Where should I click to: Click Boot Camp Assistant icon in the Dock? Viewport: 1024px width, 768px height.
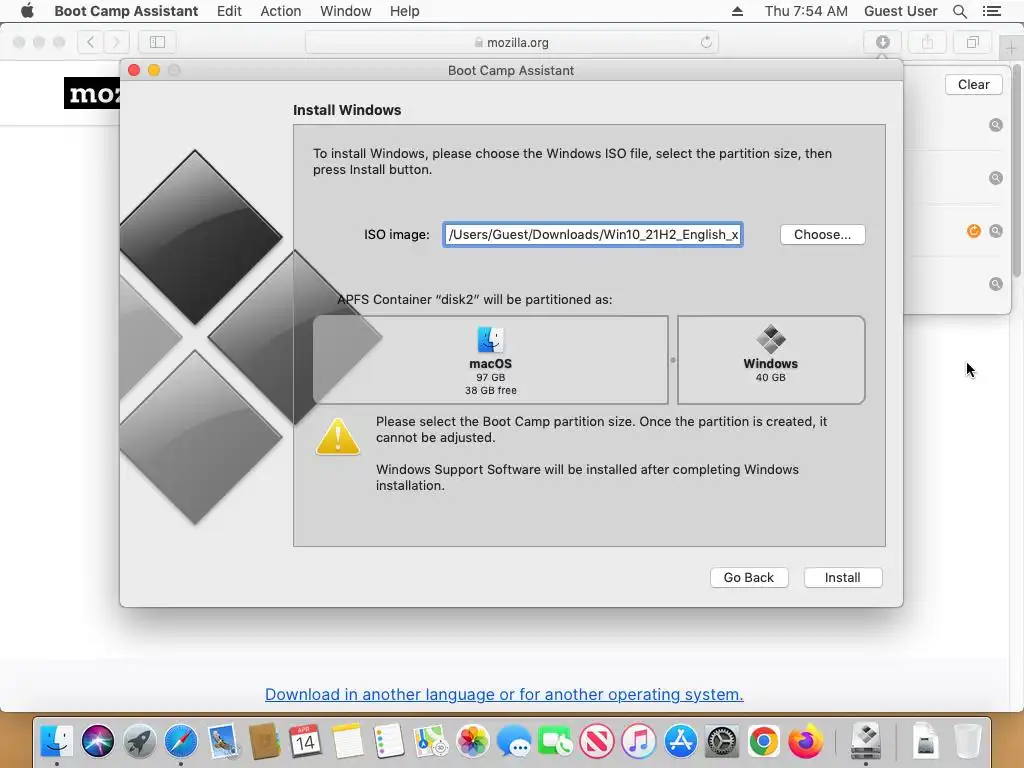(x=866, y=741)
